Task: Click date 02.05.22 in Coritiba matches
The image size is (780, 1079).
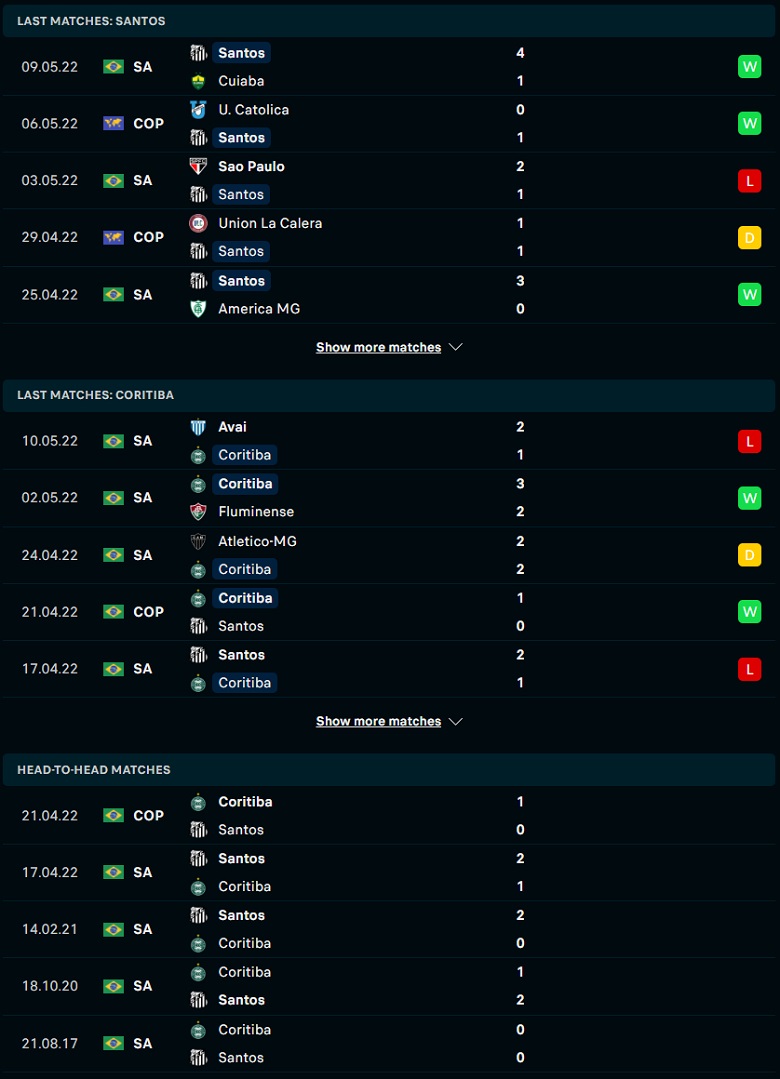Action: (50, 498)
